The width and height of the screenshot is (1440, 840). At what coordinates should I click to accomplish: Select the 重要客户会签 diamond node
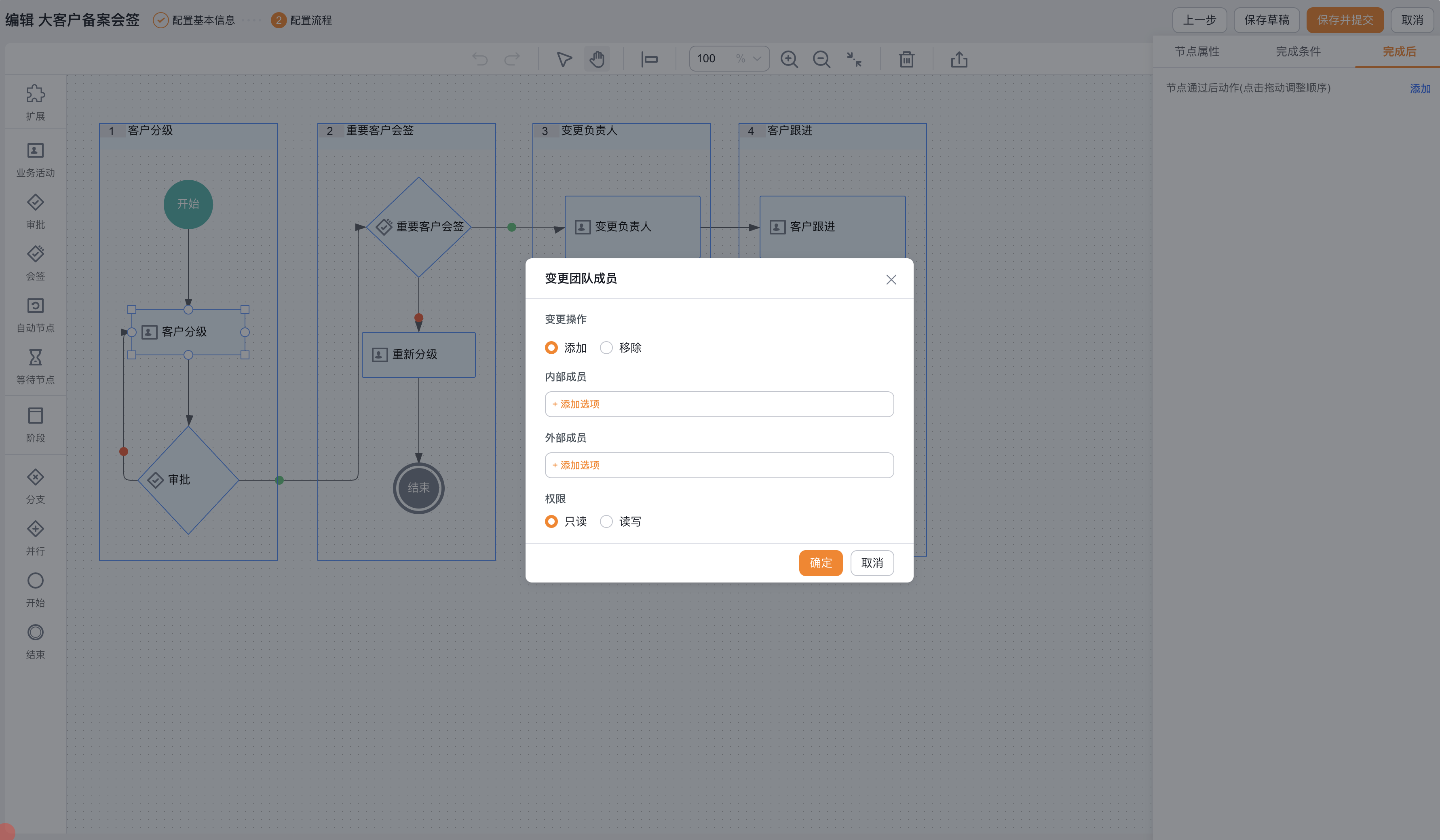[x=418, y=227]
